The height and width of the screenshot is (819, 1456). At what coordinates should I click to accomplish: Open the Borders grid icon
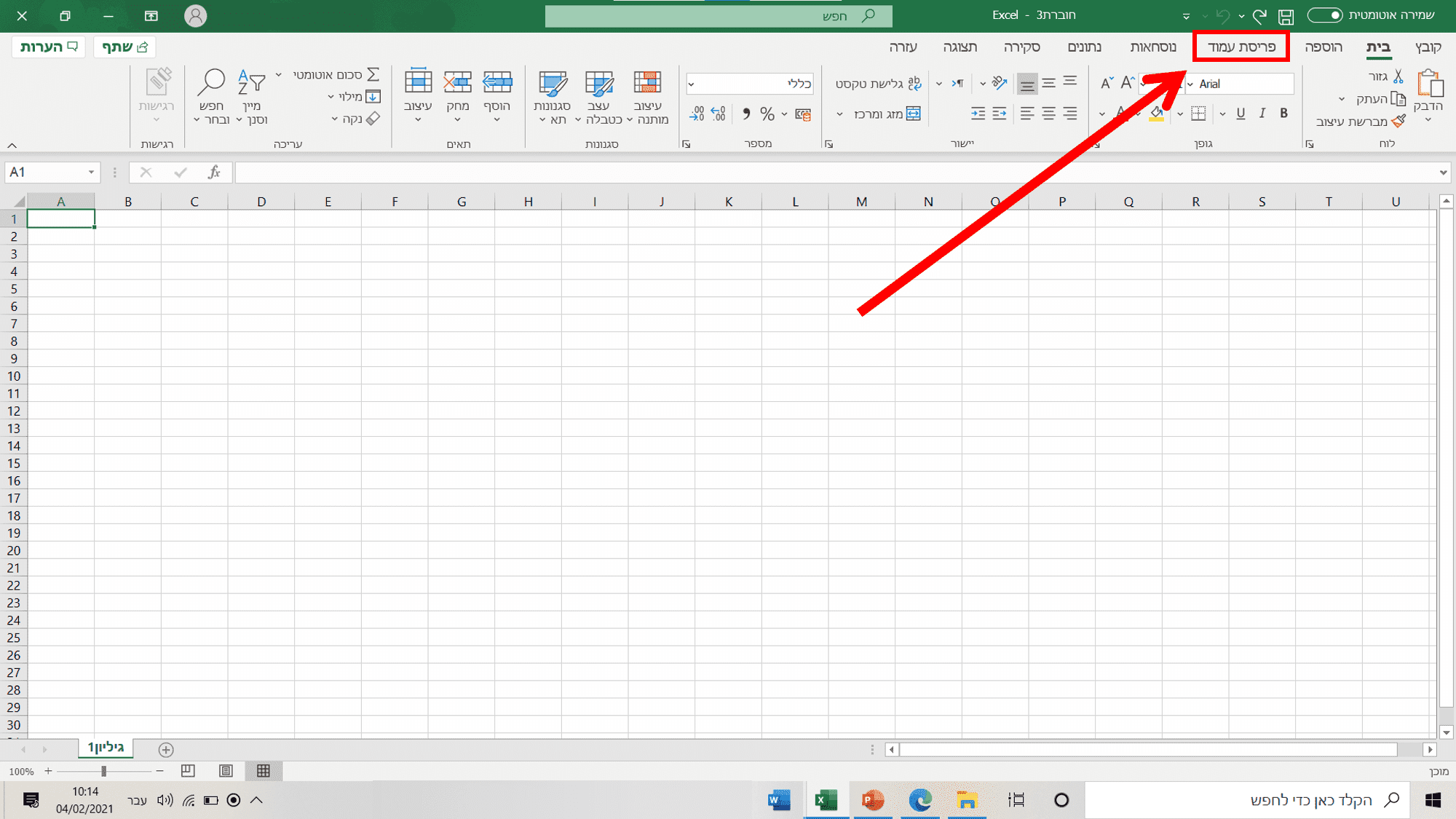1198,113
